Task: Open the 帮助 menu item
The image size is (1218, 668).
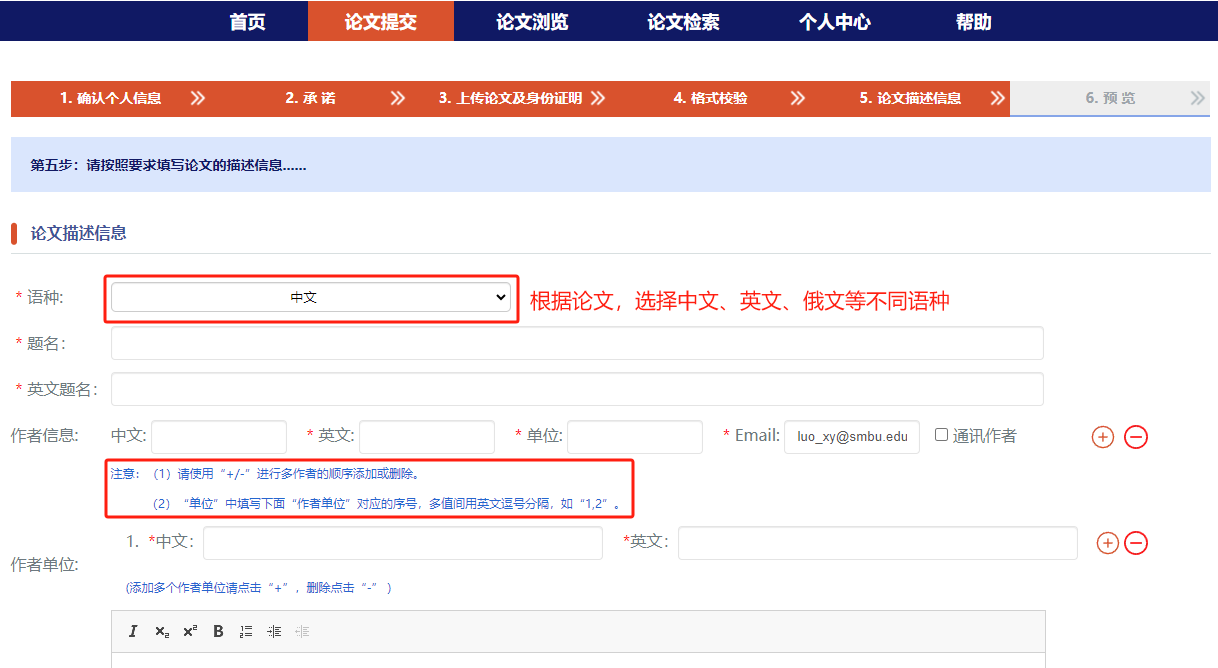Action: (x=973, y=21)
